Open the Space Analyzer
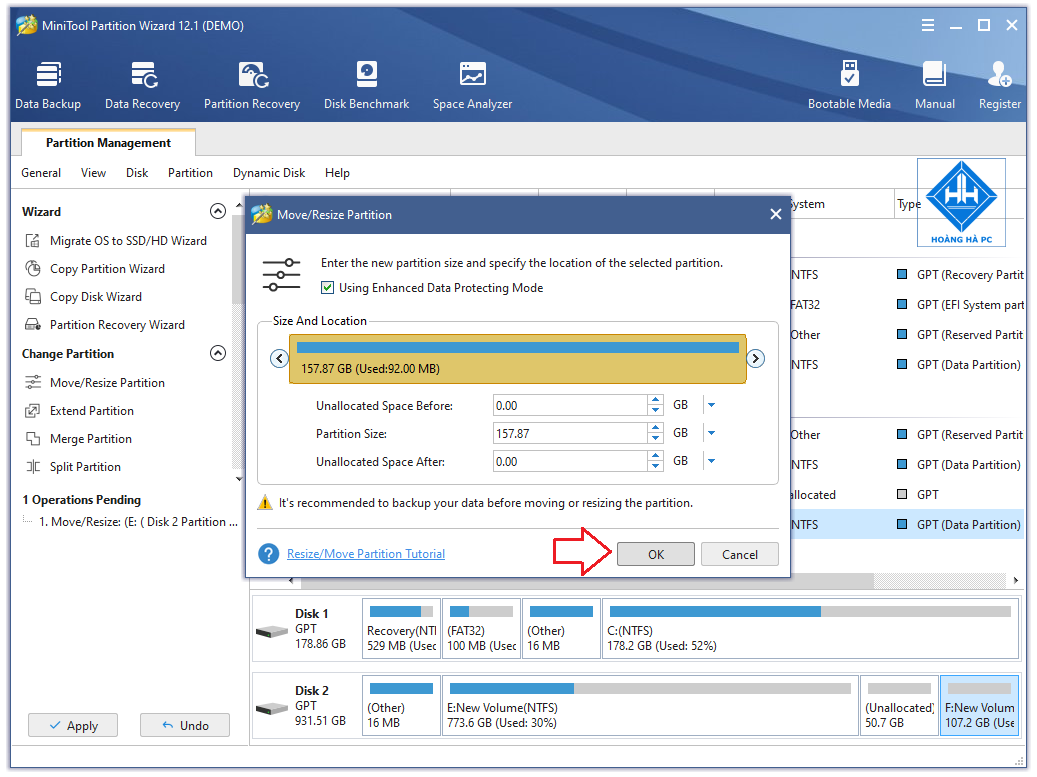Screen dimensions: 1037x777 [471, 84]
